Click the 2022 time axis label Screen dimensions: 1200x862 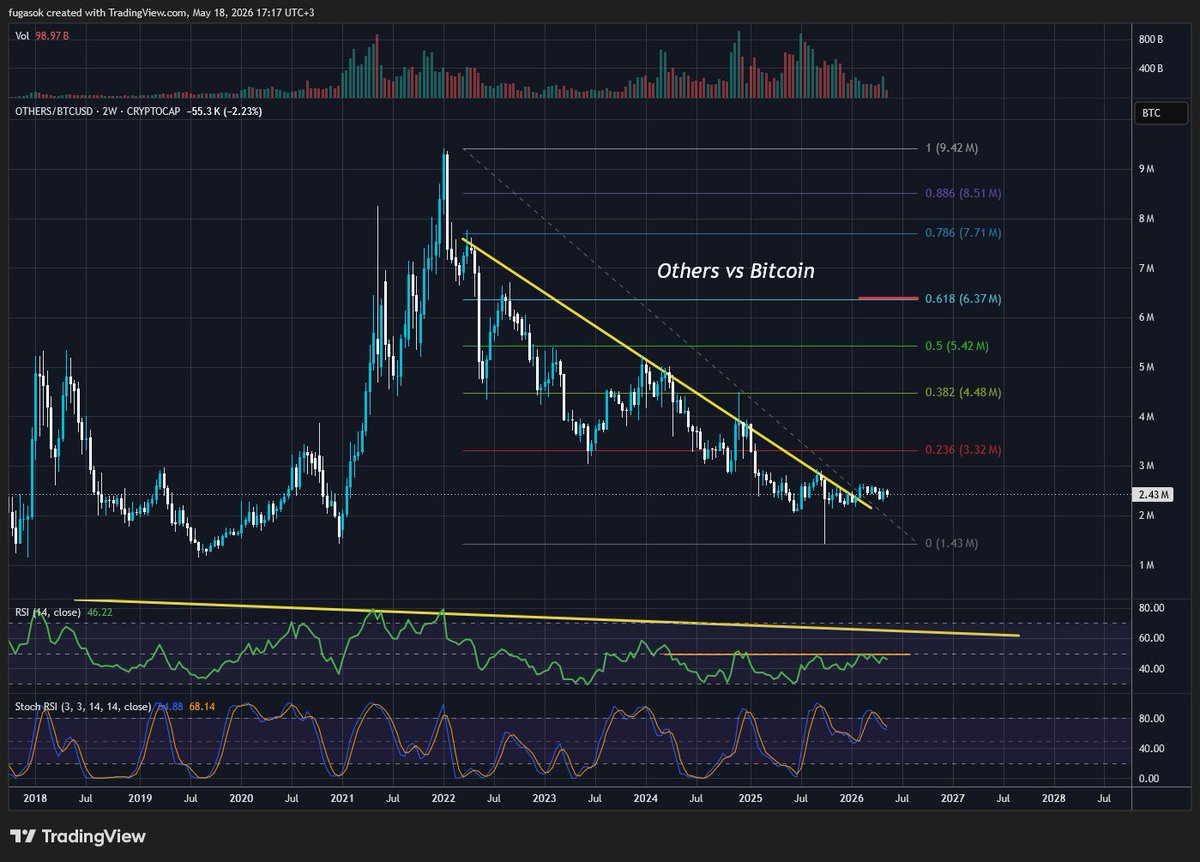(444, 800)
